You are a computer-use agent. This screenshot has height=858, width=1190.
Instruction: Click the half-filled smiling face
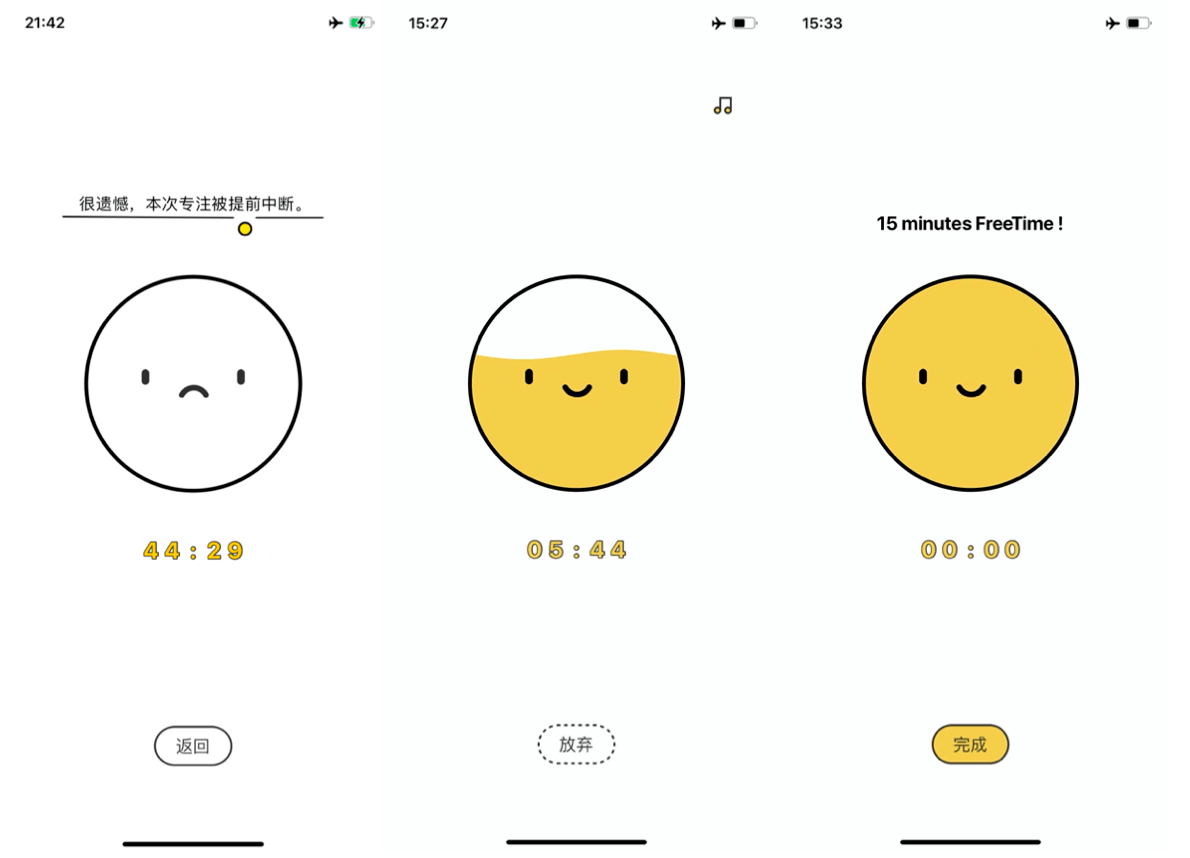pyautogui.click(x=576, y=383)
